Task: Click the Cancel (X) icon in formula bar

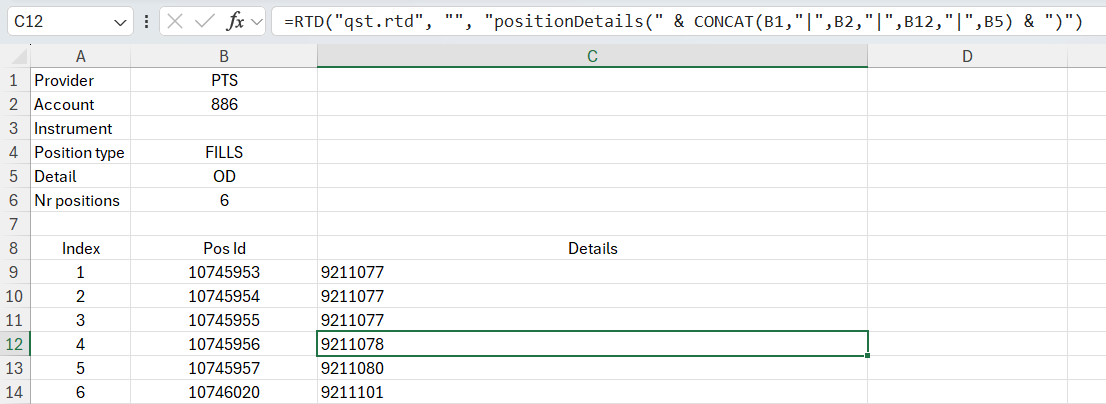Action: (x=176, y=22)
